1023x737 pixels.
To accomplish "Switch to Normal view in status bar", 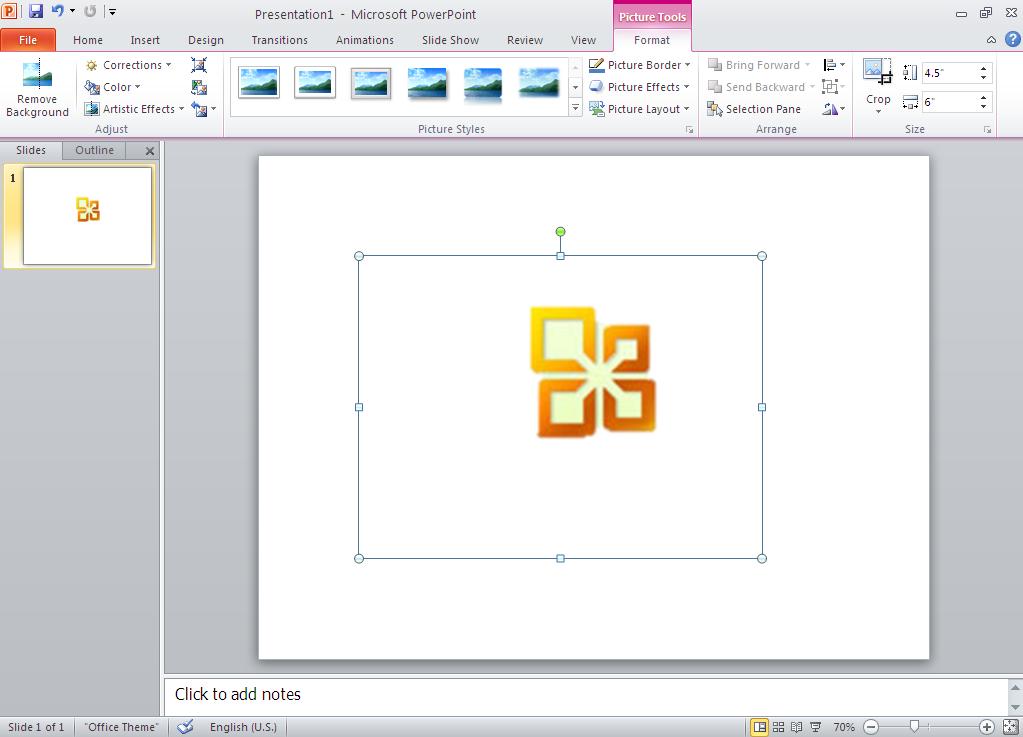I will click(x=759, y=727).
